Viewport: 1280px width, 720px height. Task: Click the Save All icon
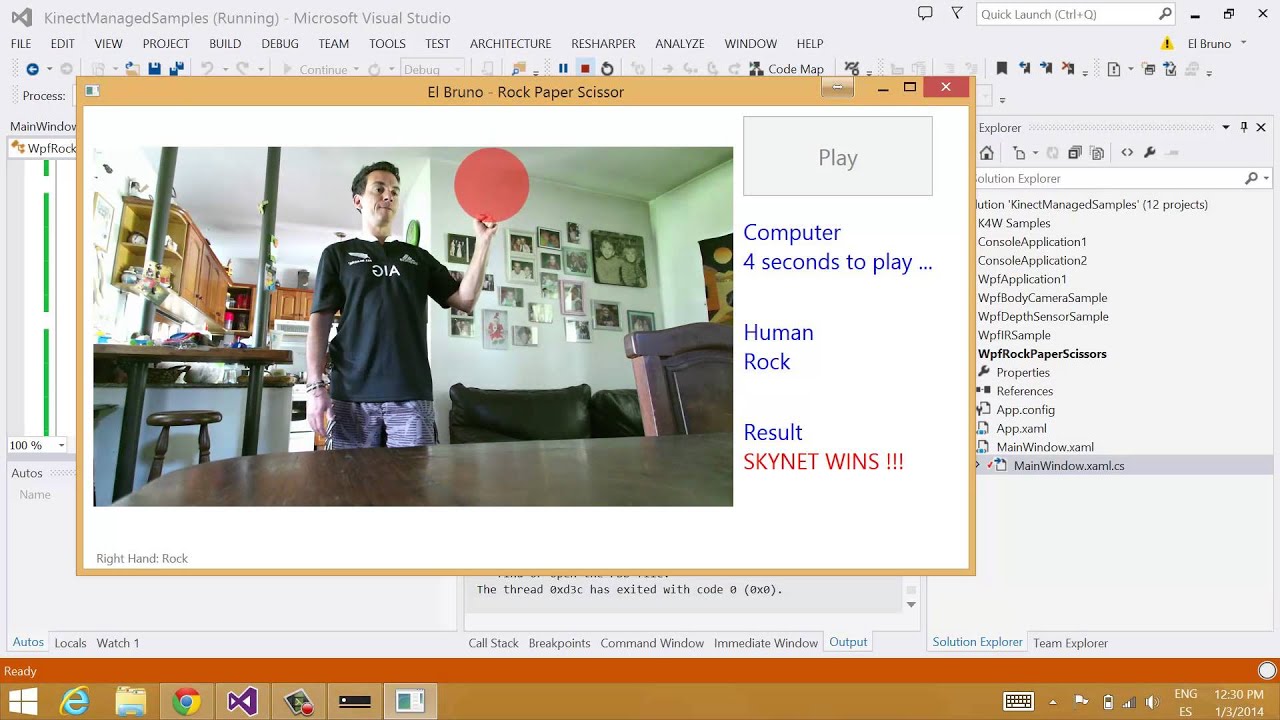[177, 69]
